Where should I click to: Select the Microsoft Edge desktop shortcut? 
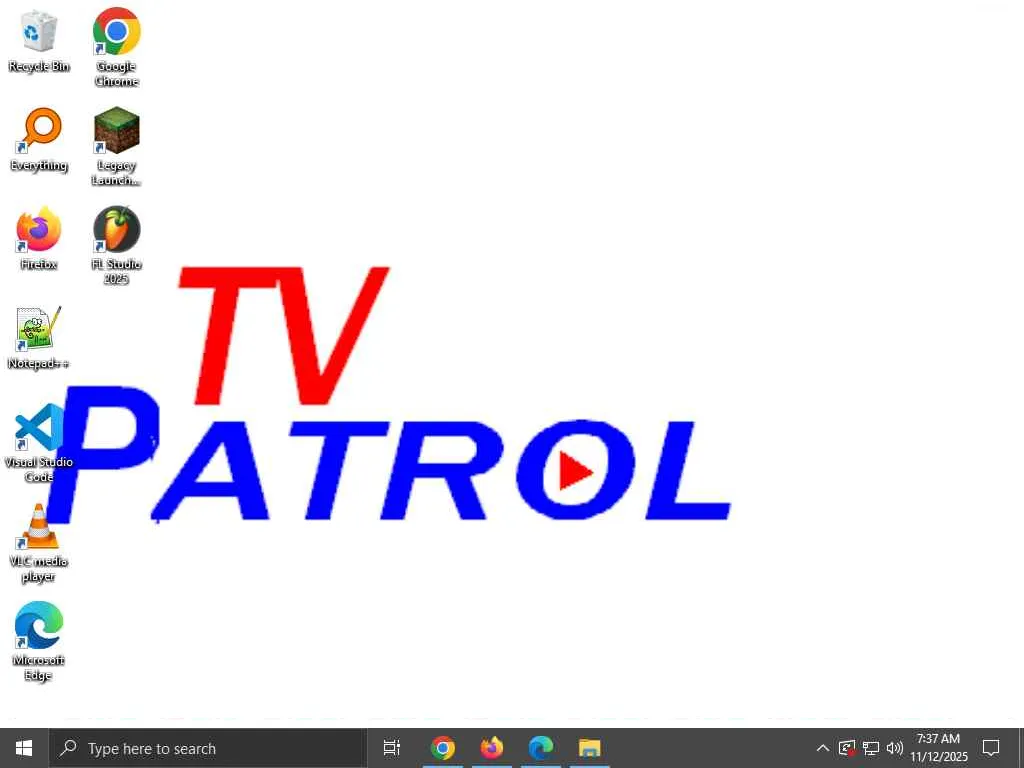tap(39, 641)
